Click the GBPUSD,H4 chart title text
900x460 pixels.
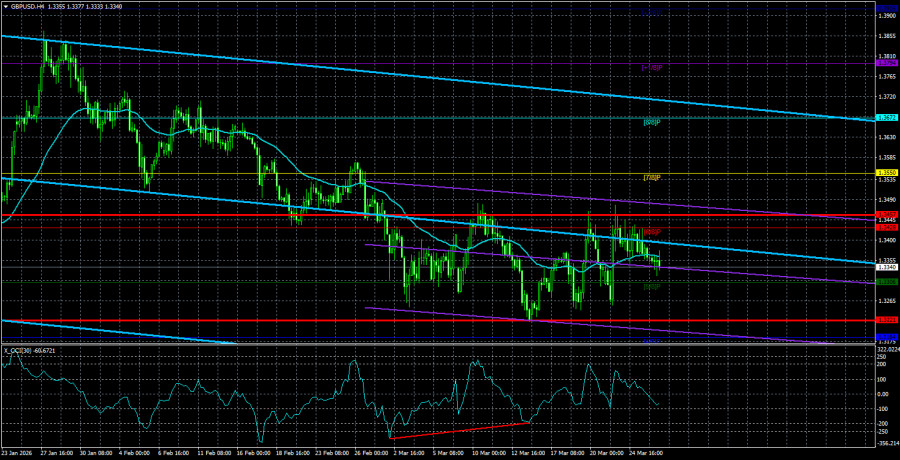click(x=30, y=5)
